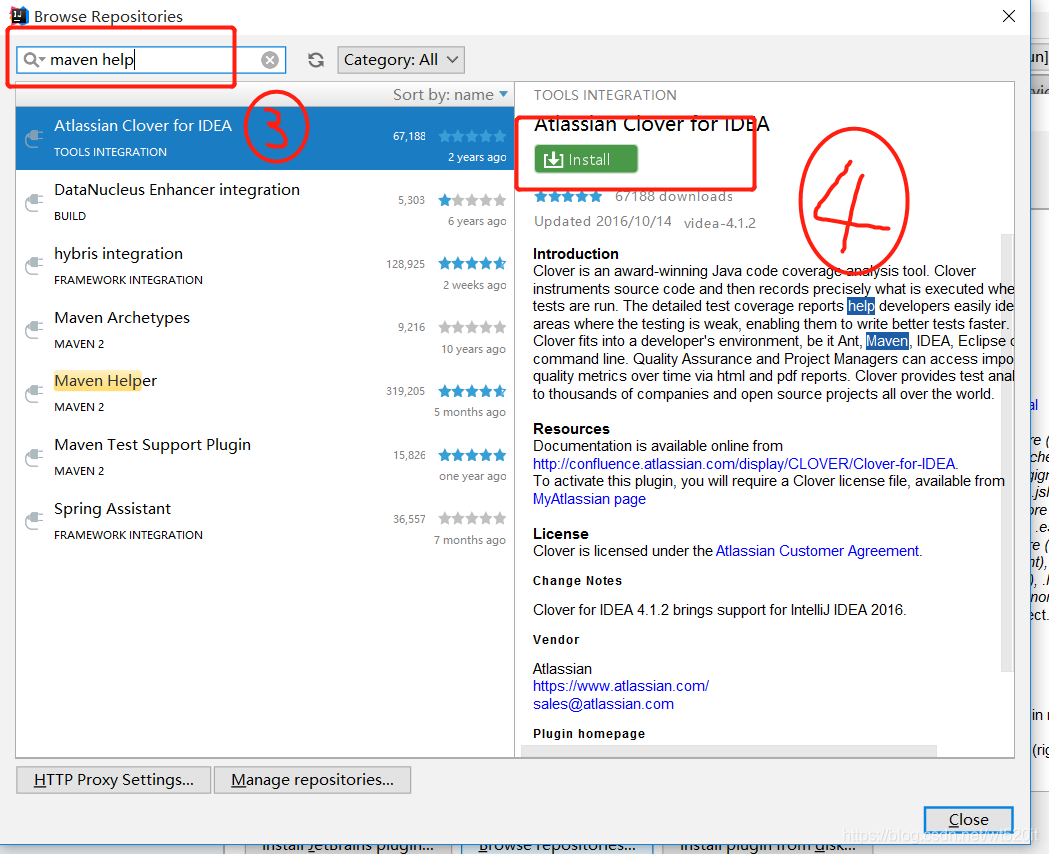Image resolution: width=1049 pixels, height=854 pixels.
Task: Select hybris integration plugin in list
Action: pyautogui.click(x=265, y=266)
